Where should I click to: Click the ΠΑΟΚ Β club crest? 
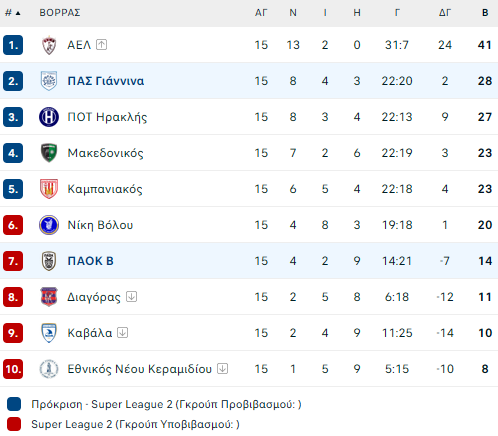click(49, 261)
